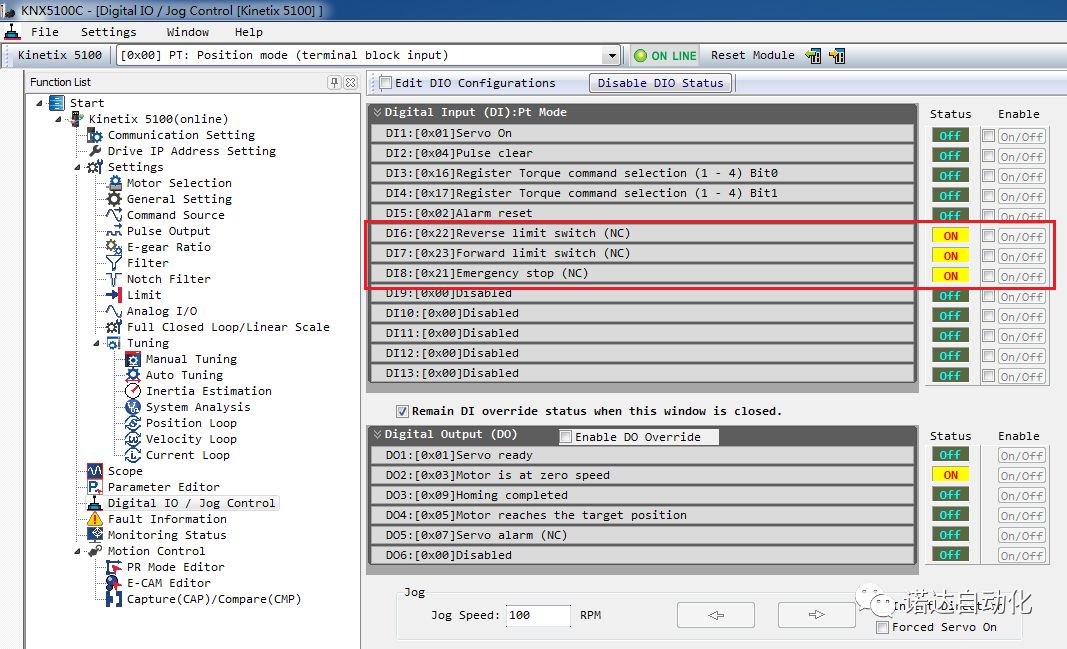Tick the DI2 Pulse clear enable checkbox
Screen dimensions: 1067x649
(988, 156)
